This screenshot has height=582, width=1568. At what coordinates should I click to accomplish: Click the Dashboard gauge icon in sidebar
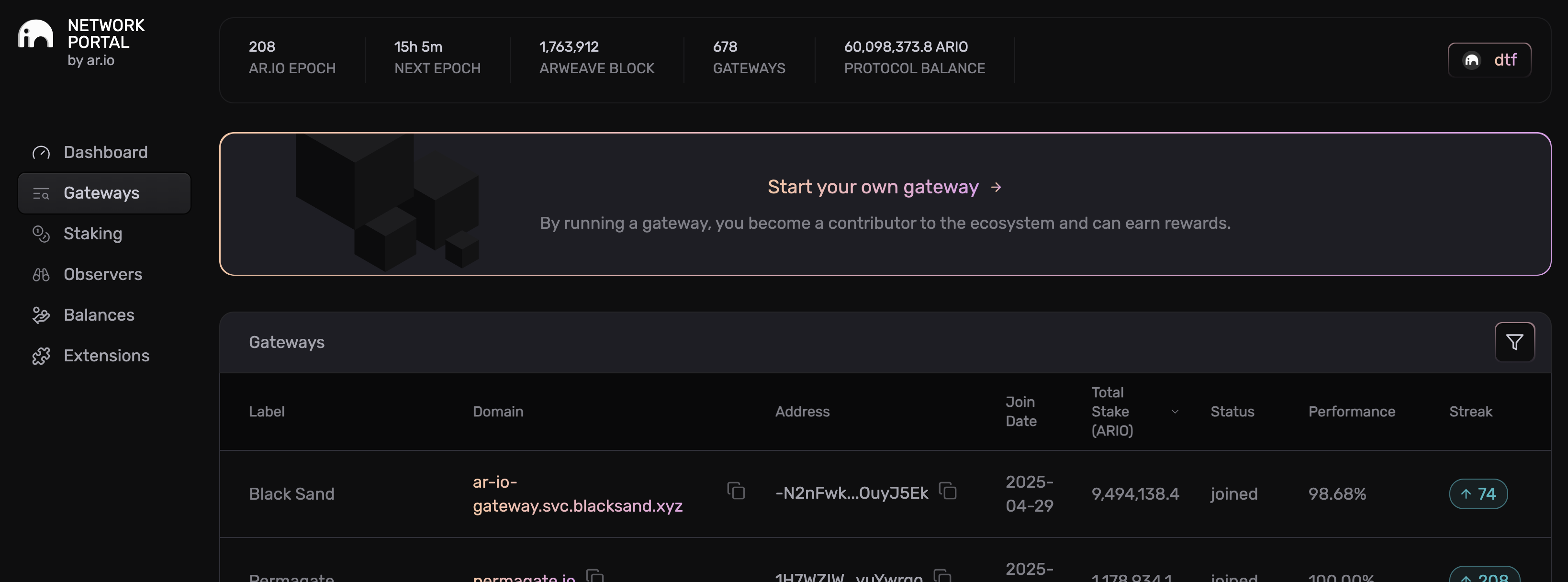(x=41, y=152)
